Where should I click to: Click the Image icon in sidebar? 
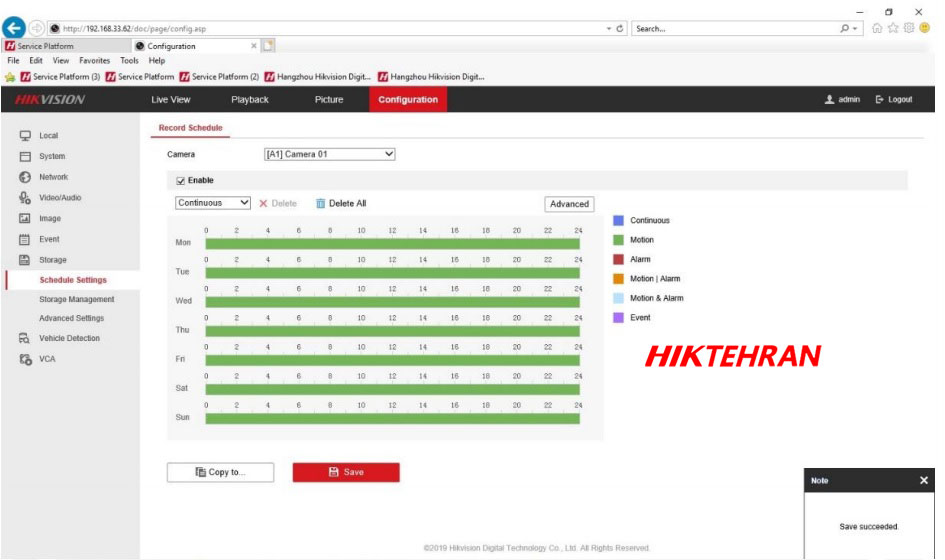coord(25,218)
